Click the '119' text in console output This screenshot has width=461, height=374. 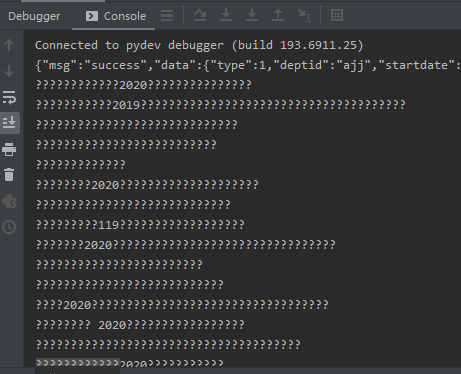pyautogui.click(x=109, y=225)
